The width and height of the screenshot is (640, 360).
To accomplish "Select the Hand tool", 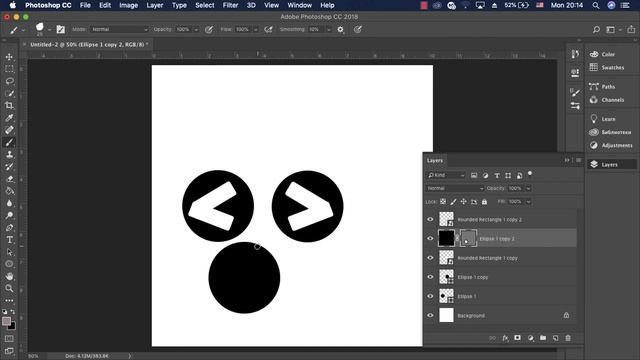I will pos(9,276).
